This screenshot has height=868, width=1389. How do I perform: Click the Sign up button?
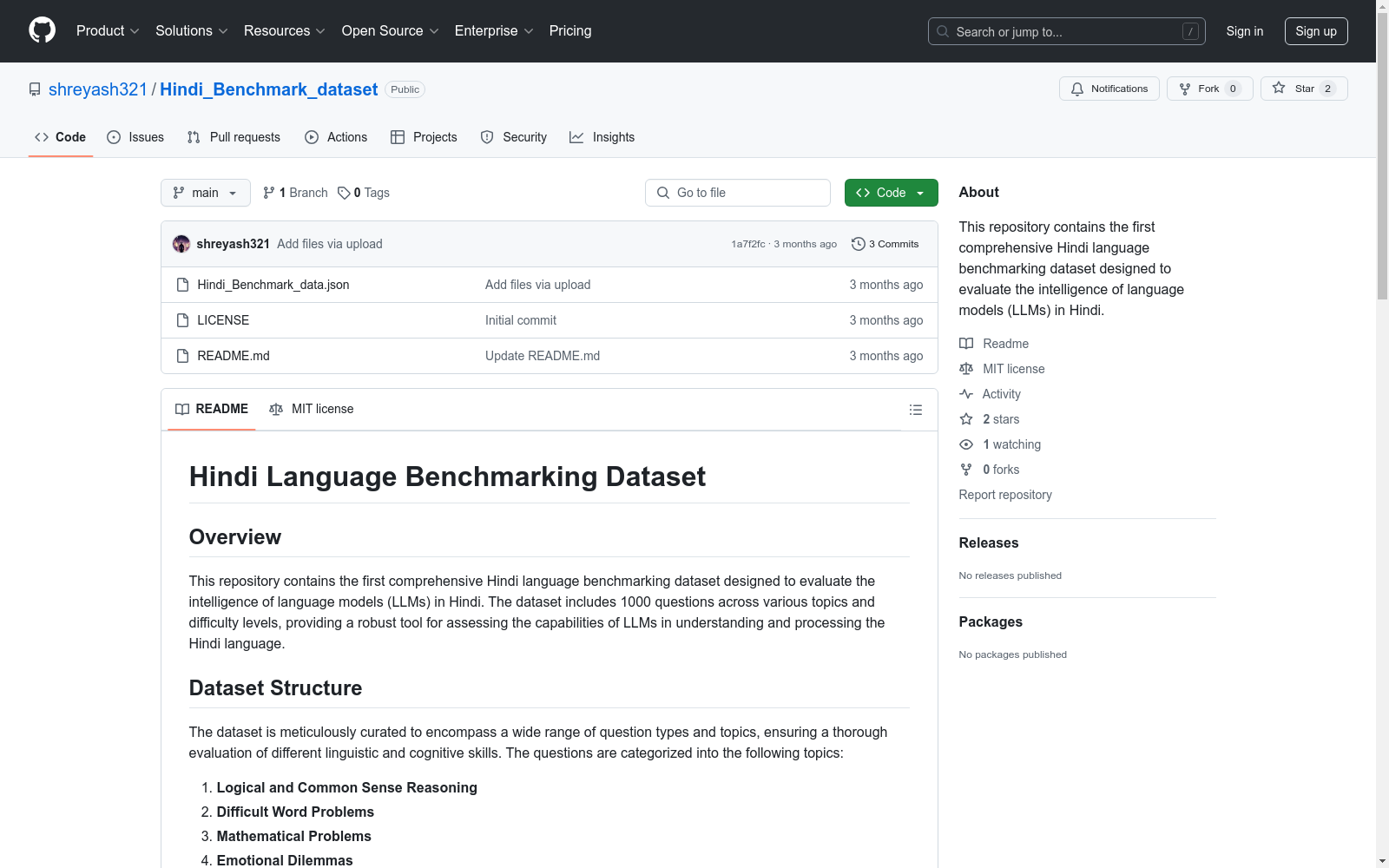tap(1316, 31)
